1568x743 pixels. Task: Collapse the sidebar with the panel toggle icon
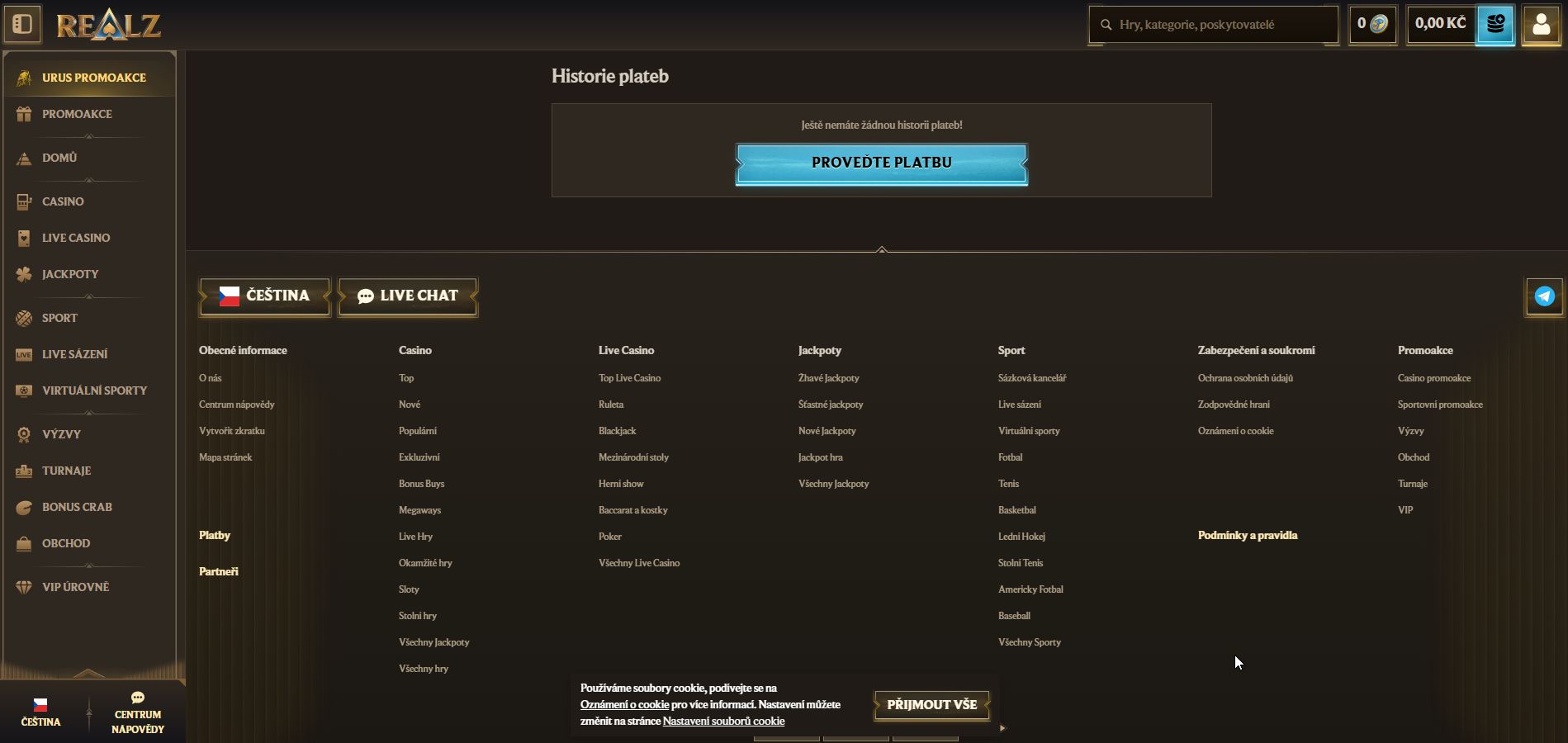[22, 25]
